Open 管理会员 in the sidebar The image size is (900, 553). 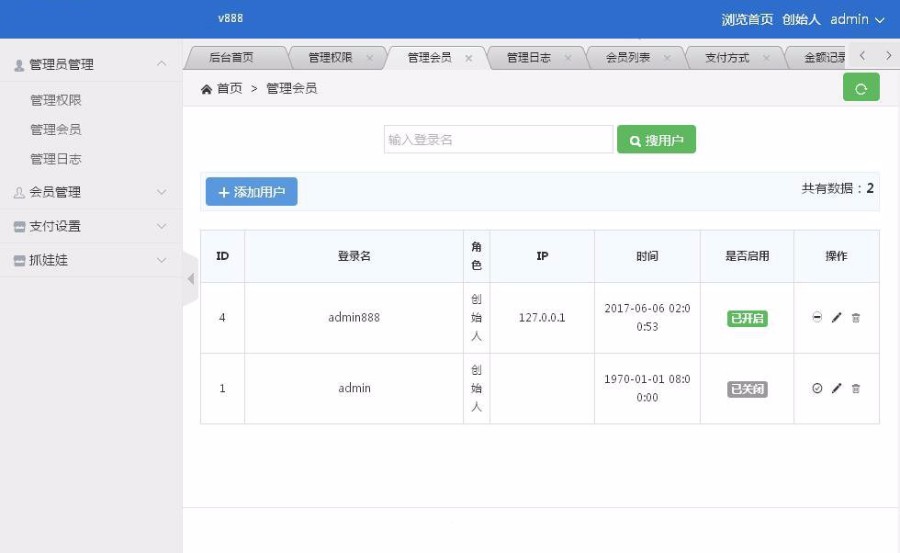56,129
